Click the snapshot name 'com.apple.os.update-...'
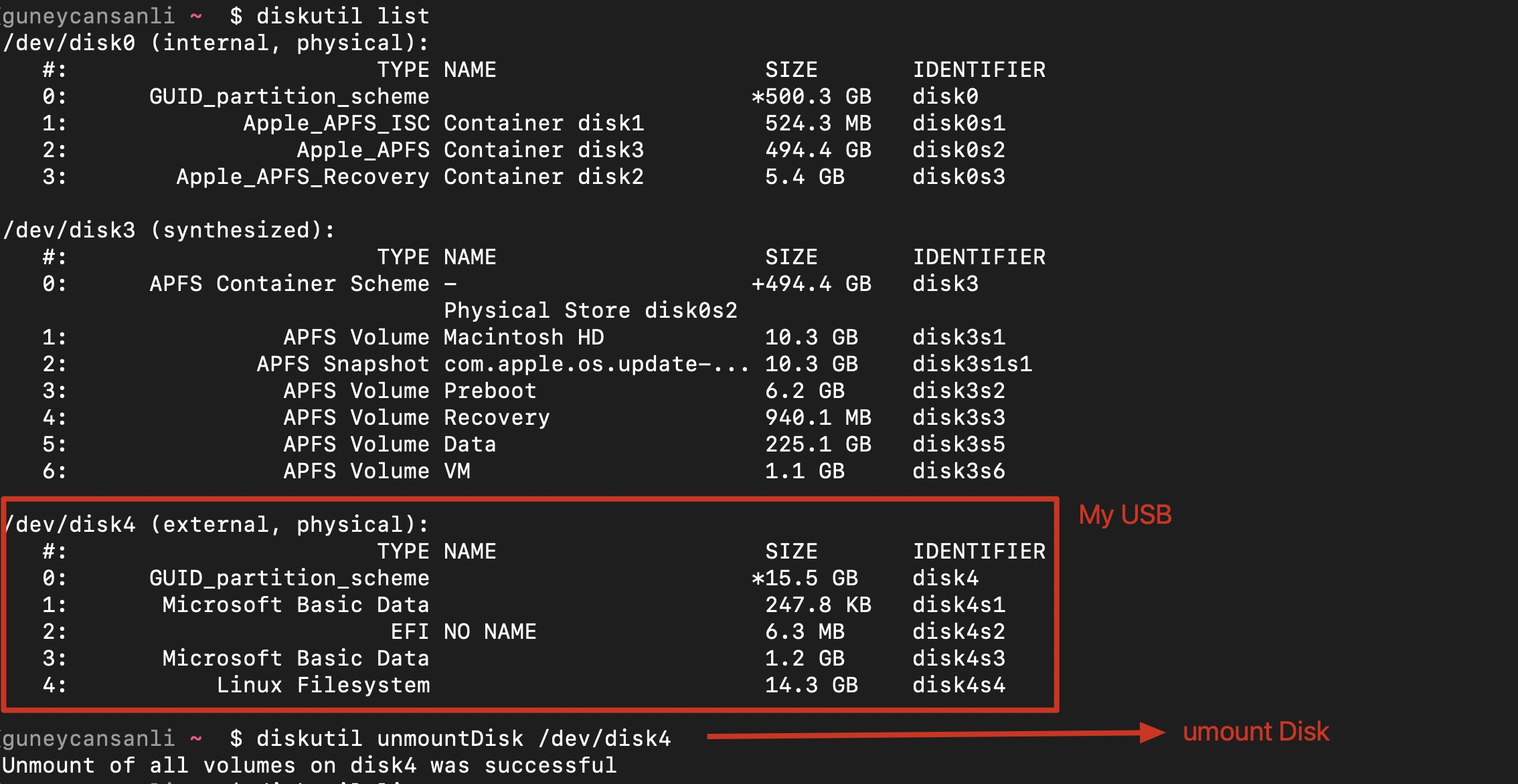This screenshot has height=784, width=1518. pos(597,364)
